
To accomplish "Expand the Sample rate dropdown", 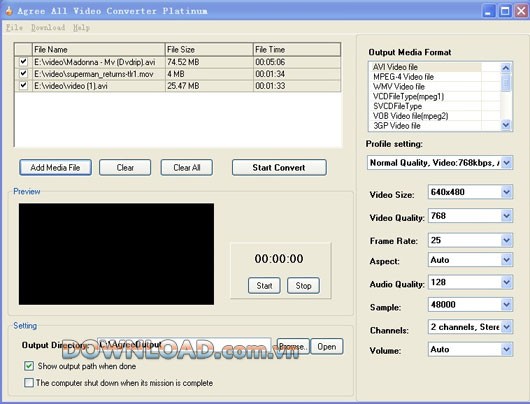I will tap(506, 305).
